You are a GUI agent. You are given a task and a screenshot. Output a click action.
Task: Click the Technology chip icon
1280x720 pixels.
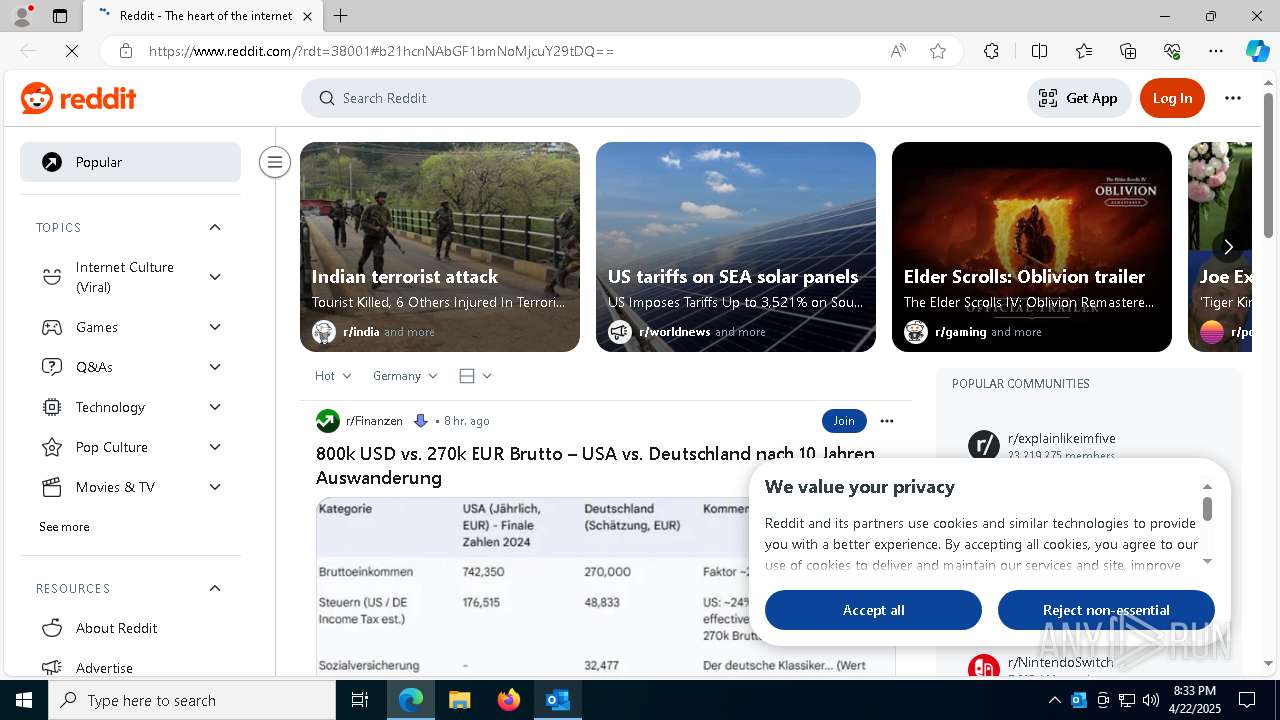pyautogui.click(x=52, y=407)
